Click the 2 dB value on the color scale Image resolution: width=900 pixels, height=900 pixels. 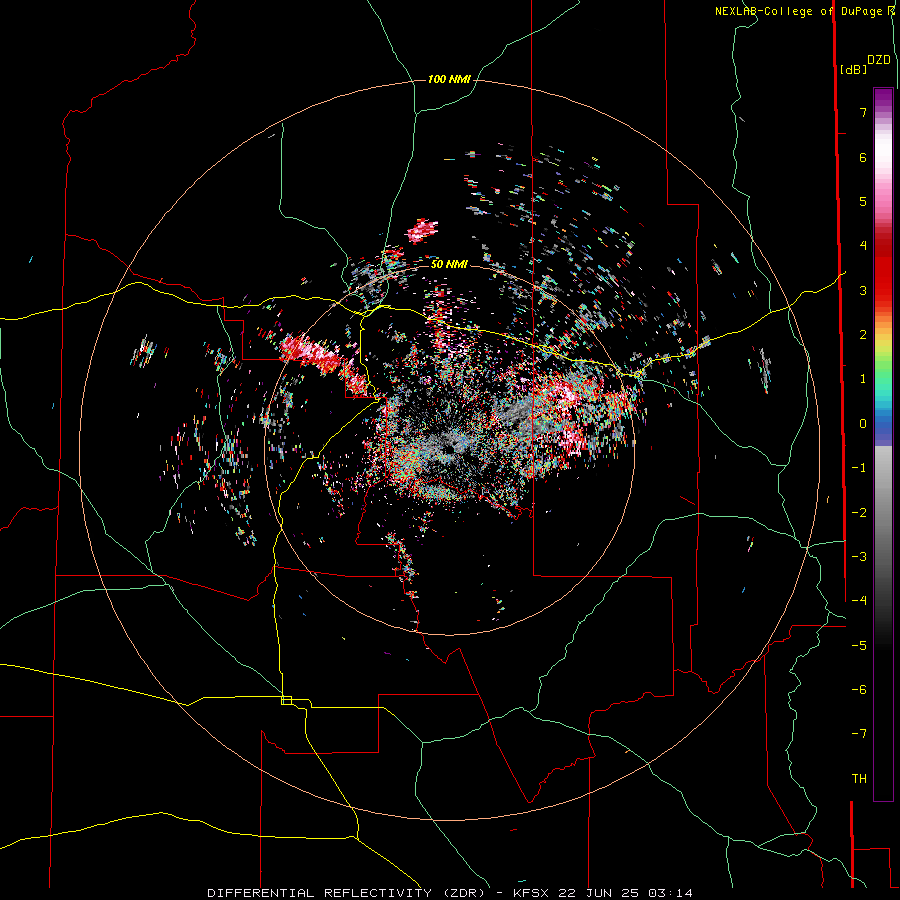(x=863, y=335)
